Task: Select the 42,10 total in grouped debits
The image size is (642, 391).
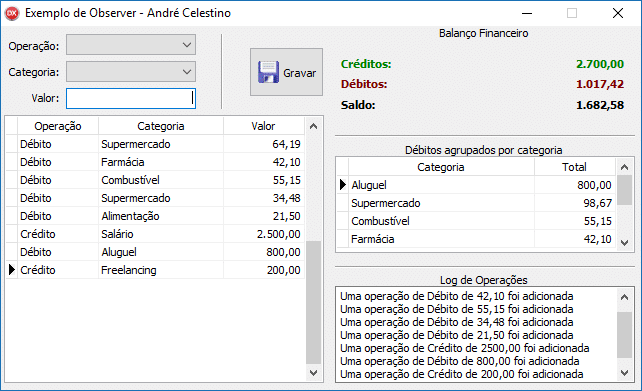Action: point(575,239)
